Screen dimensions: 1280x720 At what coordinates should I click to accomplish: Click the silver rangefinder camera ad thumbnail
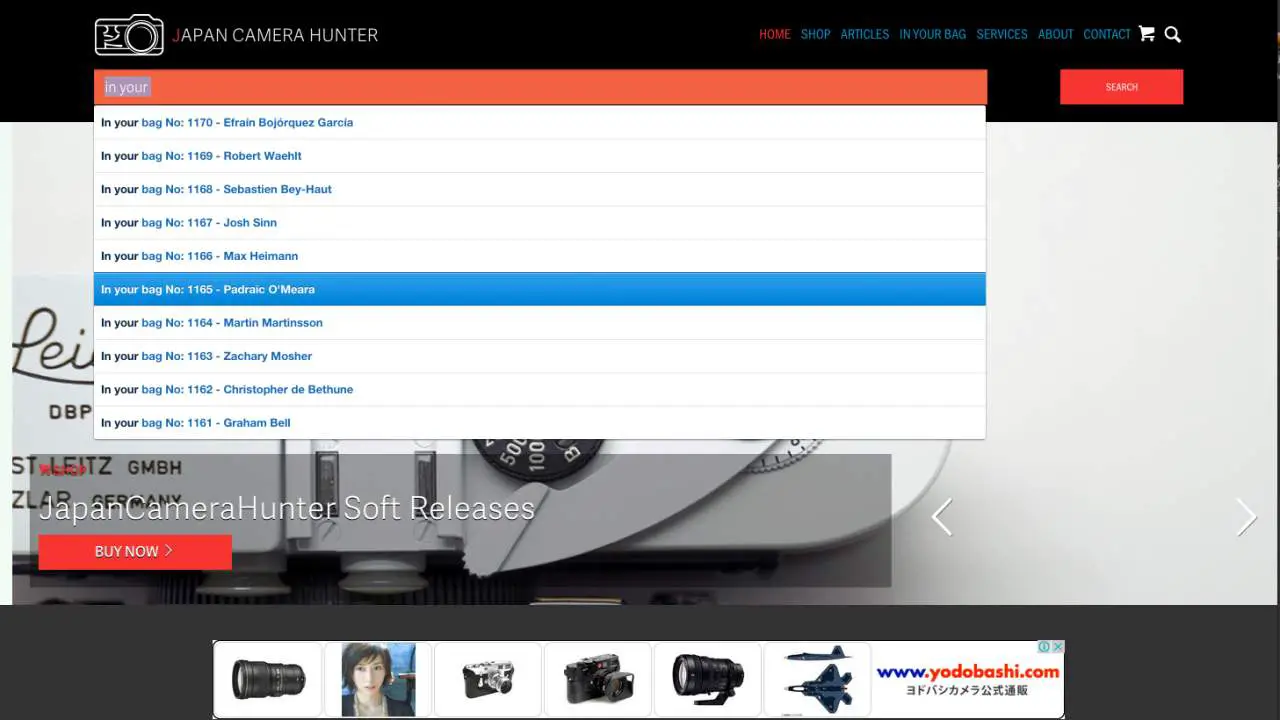pyautogui.click(x=488, y=680)
